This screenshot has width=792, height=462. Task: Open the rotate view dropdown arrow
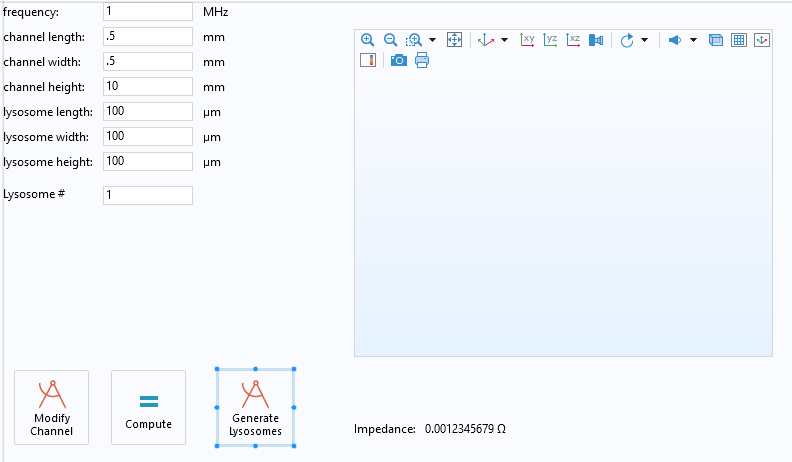pos(645,40)
